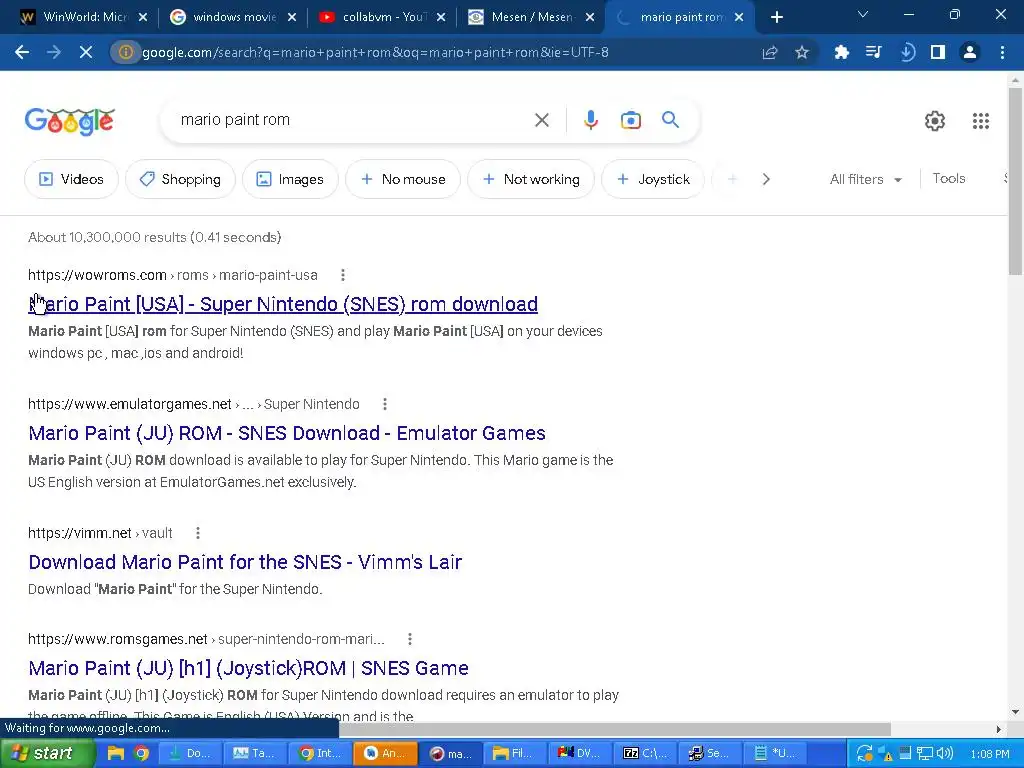Open Chrome's three-dot menu
1024x768 pixels.
click(1002, 52)
